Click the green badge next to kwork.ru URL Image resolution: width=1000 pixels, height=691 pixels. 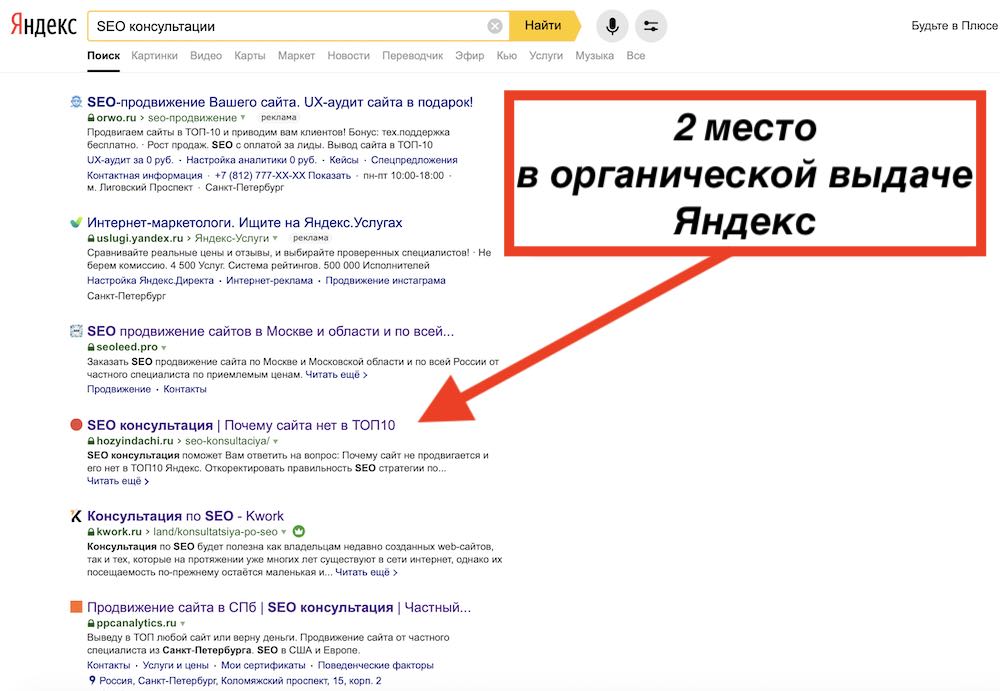point(298,531)
